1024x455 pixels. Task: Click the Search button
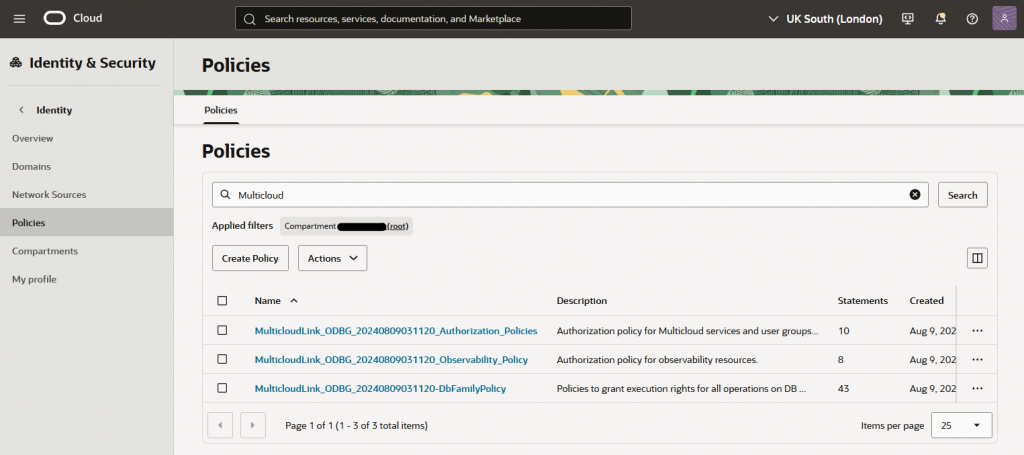[963, 195]
